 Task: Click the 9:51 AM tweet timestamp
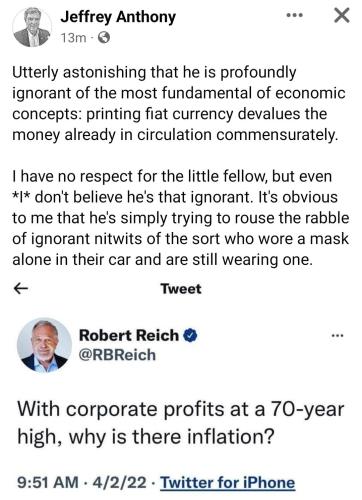(48, 482)
